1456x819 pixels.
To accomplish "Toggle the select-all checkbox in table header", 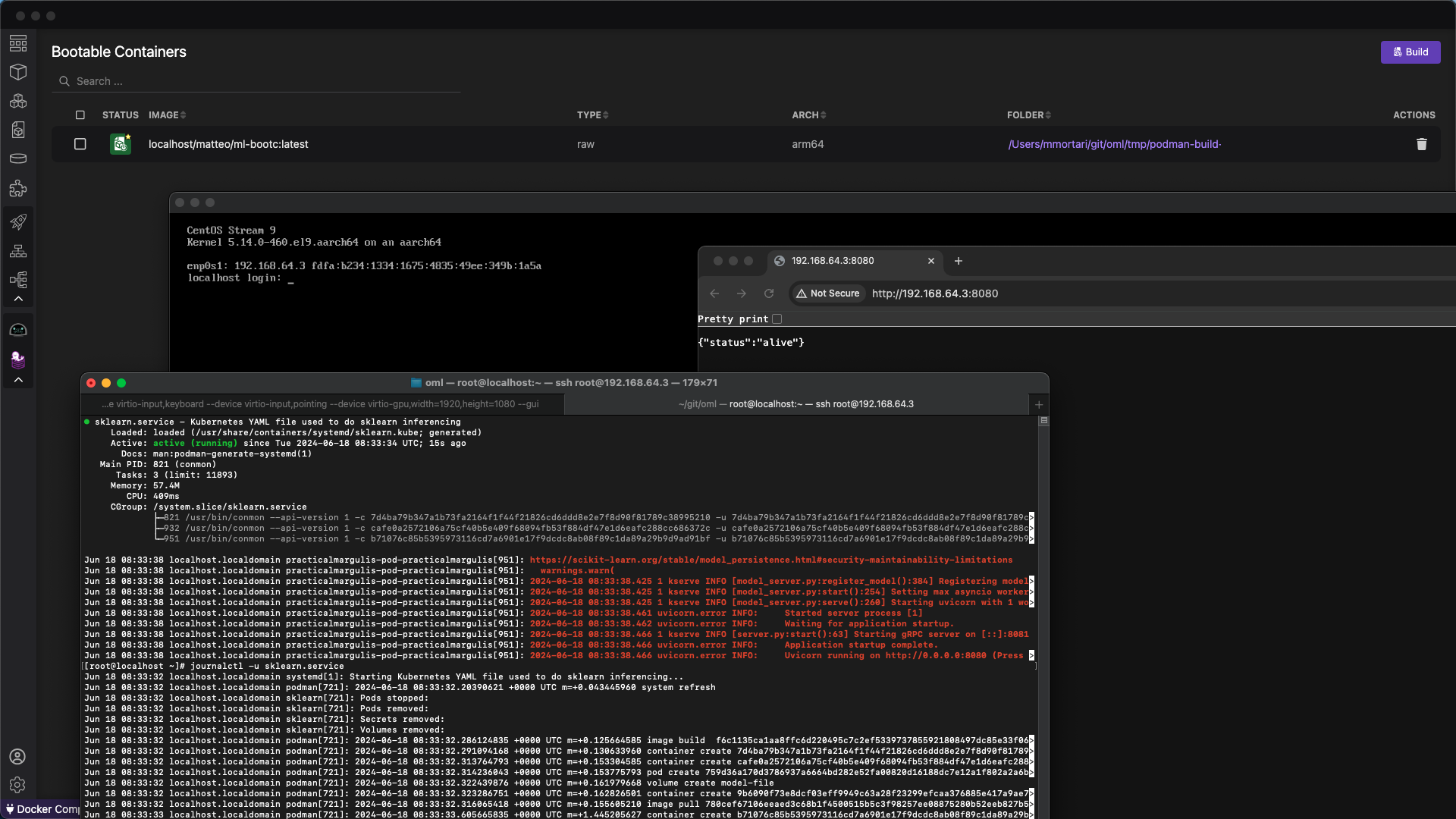I will pyautogui.click(x=80, y=115).
